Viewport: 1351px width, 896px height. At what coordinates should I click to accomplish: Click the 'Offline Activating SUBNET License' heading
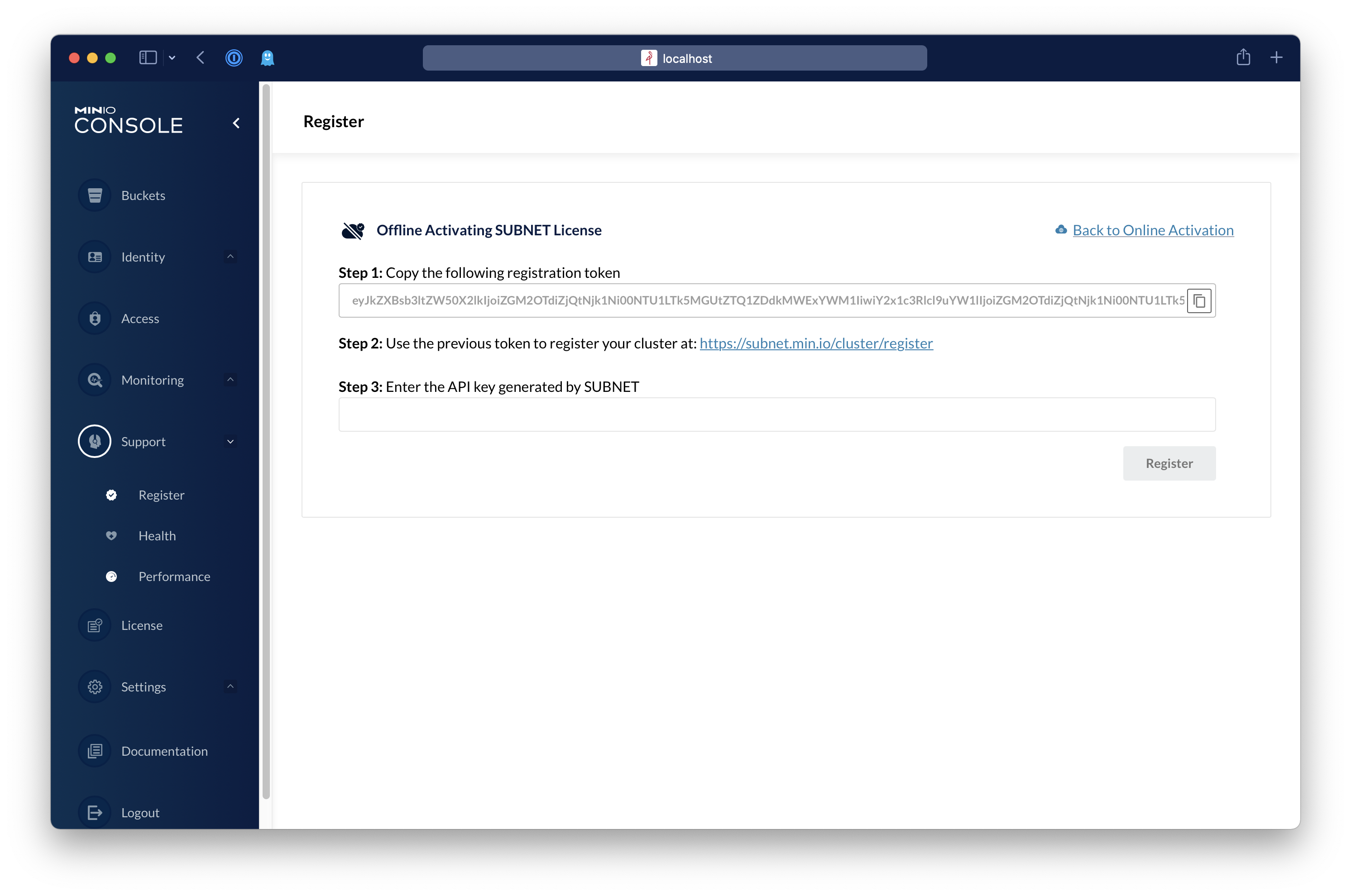(x=489, y=230)
